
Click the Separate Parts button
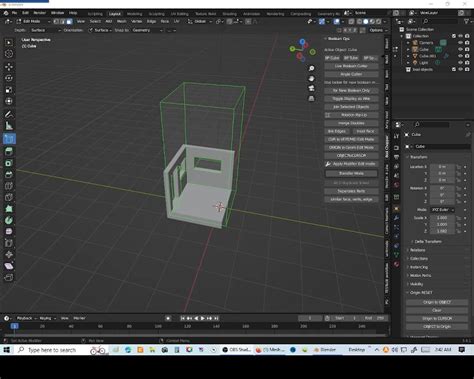coord(351,191)
